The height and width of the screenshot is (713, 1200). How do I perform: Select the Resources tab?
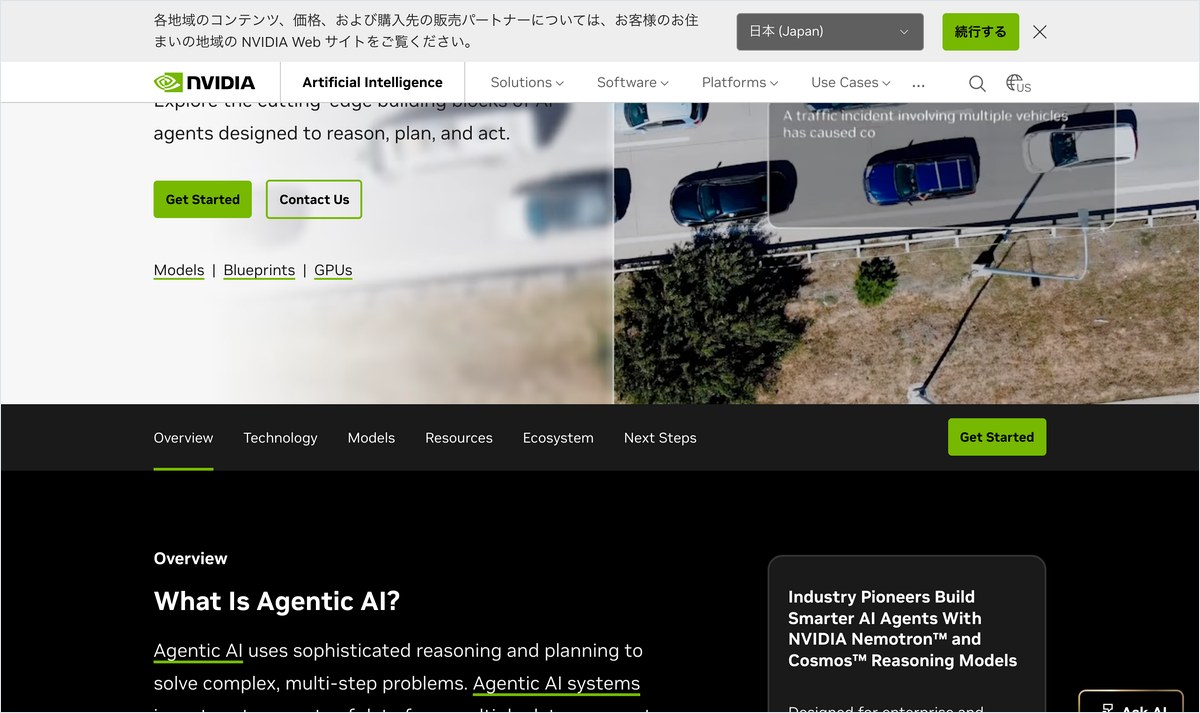coord(459,438)
